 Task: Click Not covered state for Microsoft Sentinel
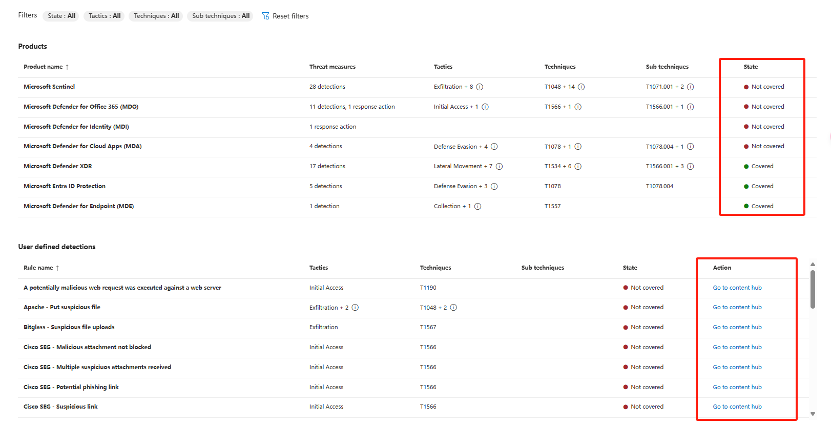click(764, 87)
